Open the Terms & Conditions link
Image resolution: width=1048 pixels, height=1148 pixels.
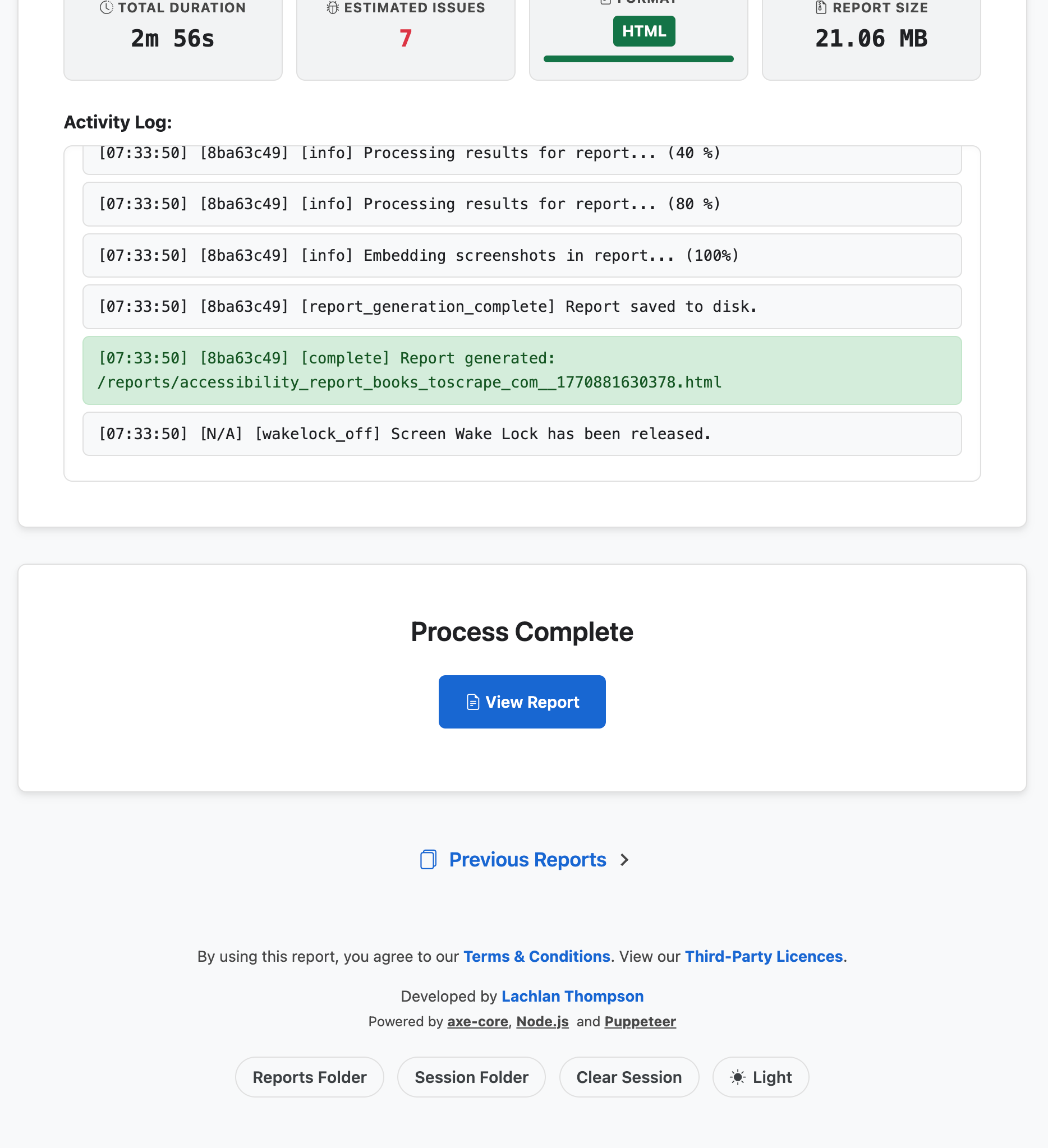coord(536,956)
